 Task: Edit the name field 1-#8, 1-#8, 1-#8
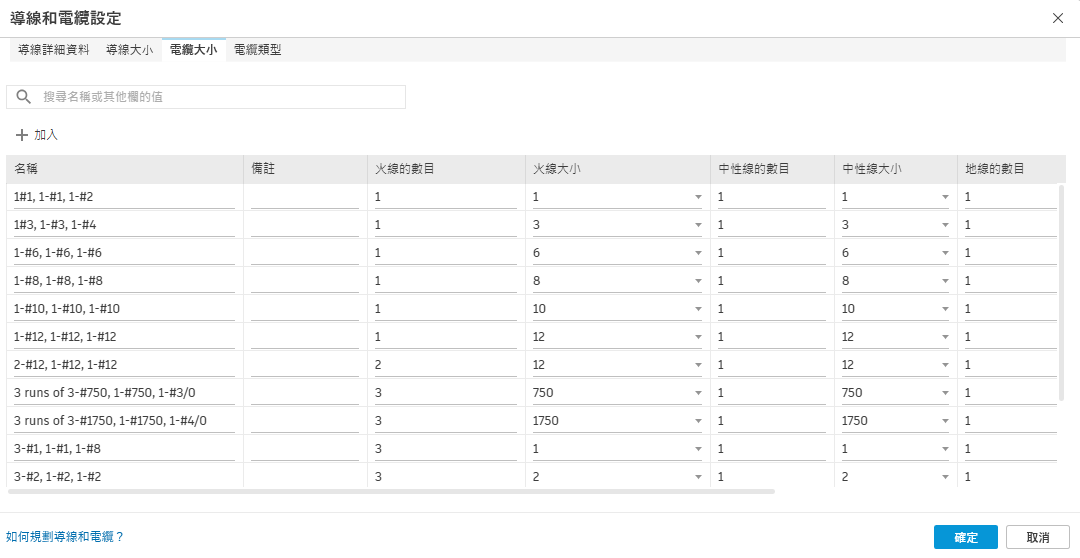click(124, 281)
